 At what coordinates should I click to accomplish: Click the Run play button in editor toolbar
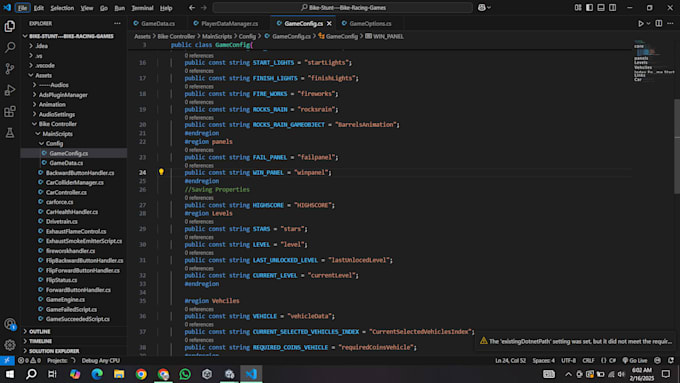(641, 23)
